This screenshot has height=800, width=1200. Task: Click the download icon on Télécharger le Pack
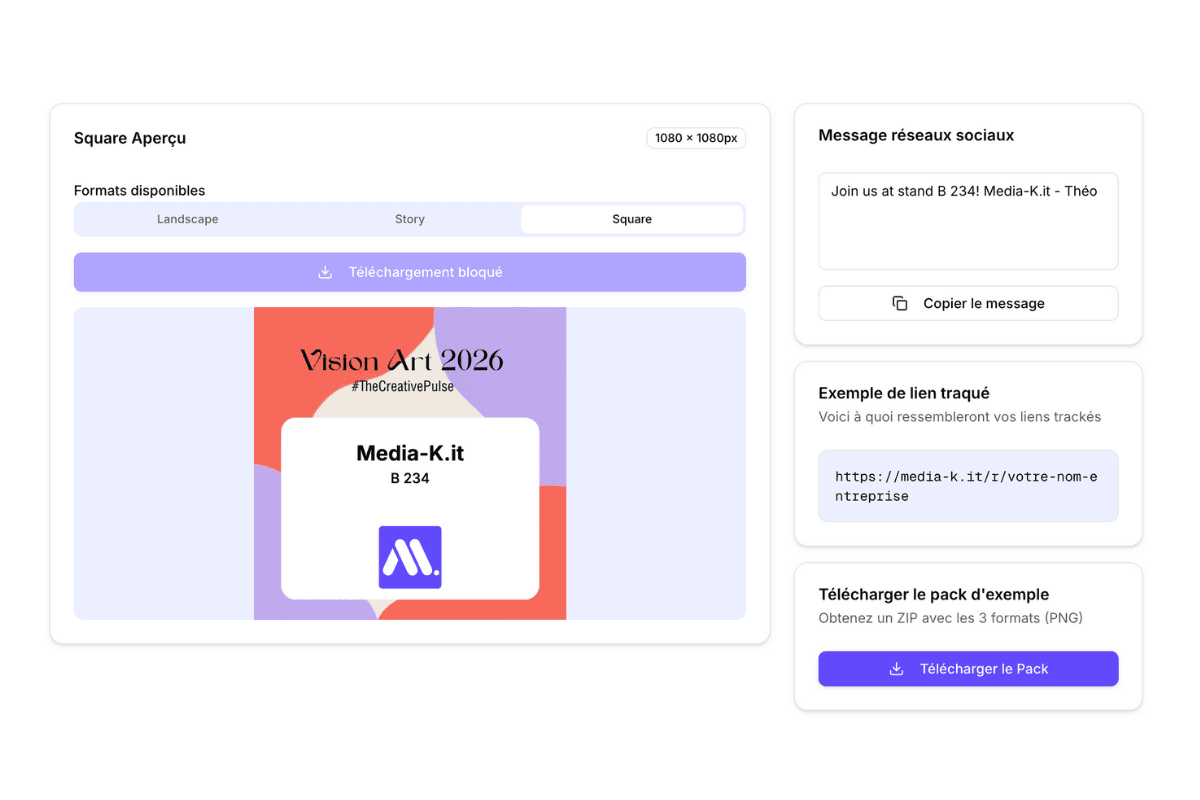pyautogui.click(x=895, y=668)
